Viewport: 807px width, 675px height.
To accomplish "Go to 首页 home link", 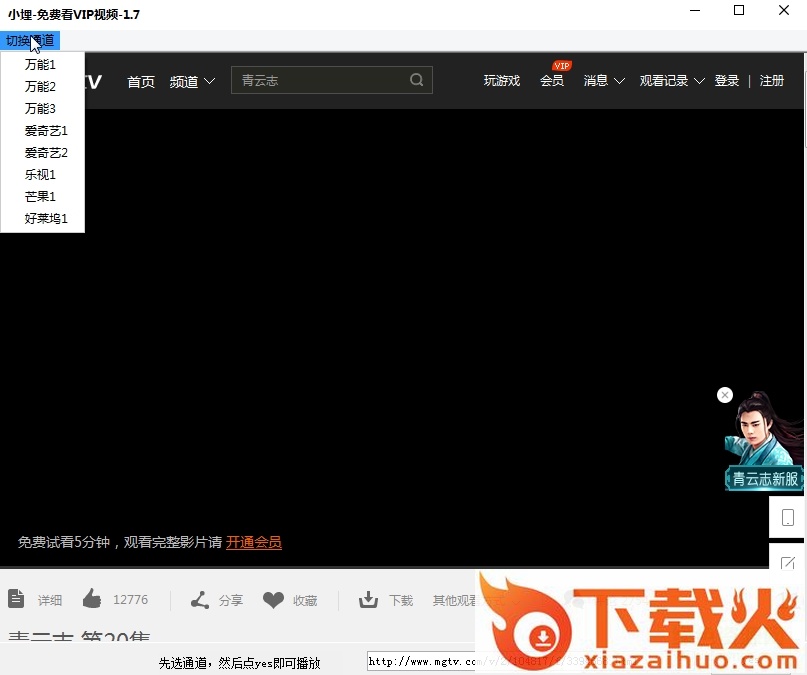I will [141, 81].
